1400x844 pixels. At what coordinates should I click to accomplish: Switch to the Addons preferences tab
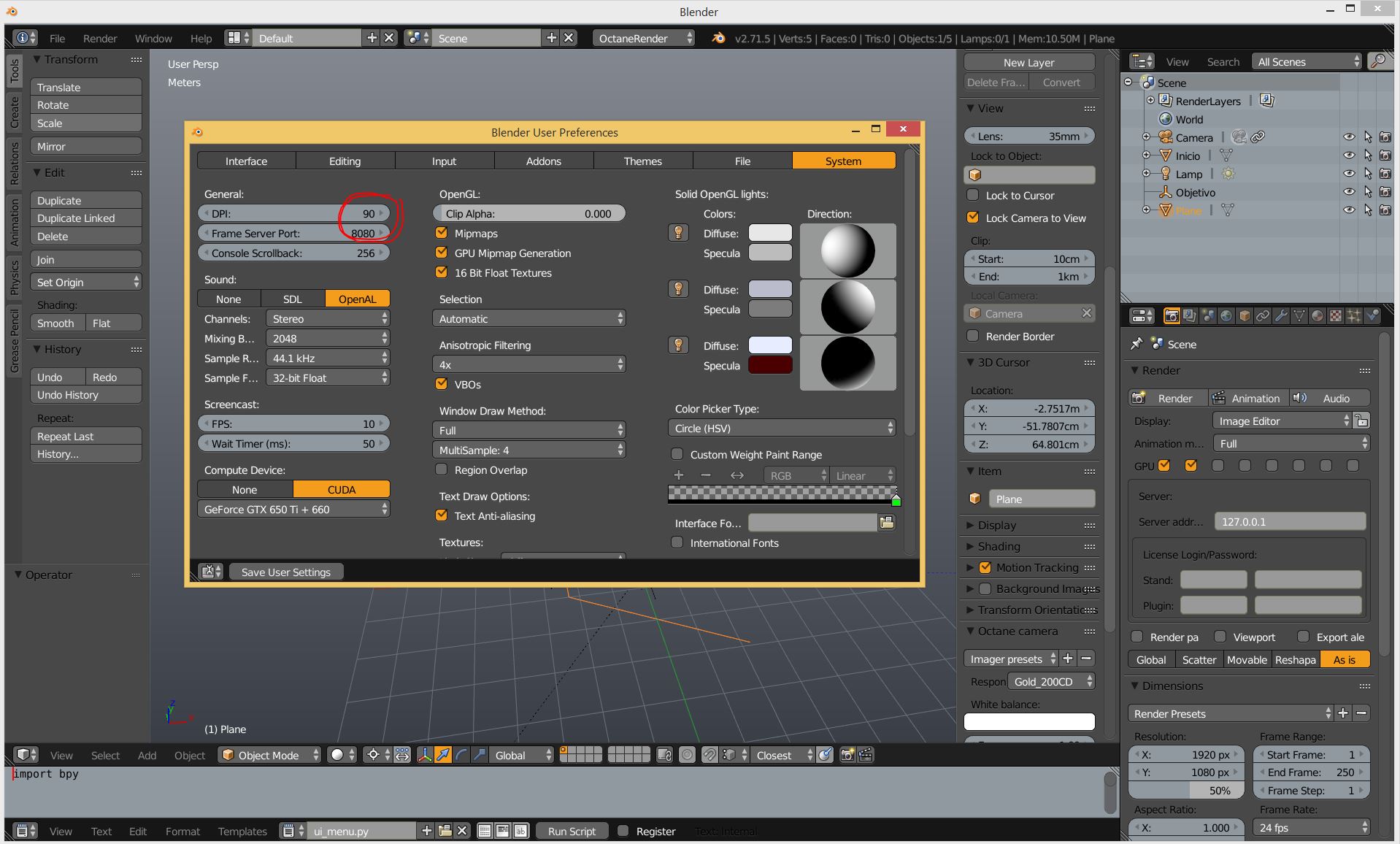pyautogui.click(x=543, y=161)
